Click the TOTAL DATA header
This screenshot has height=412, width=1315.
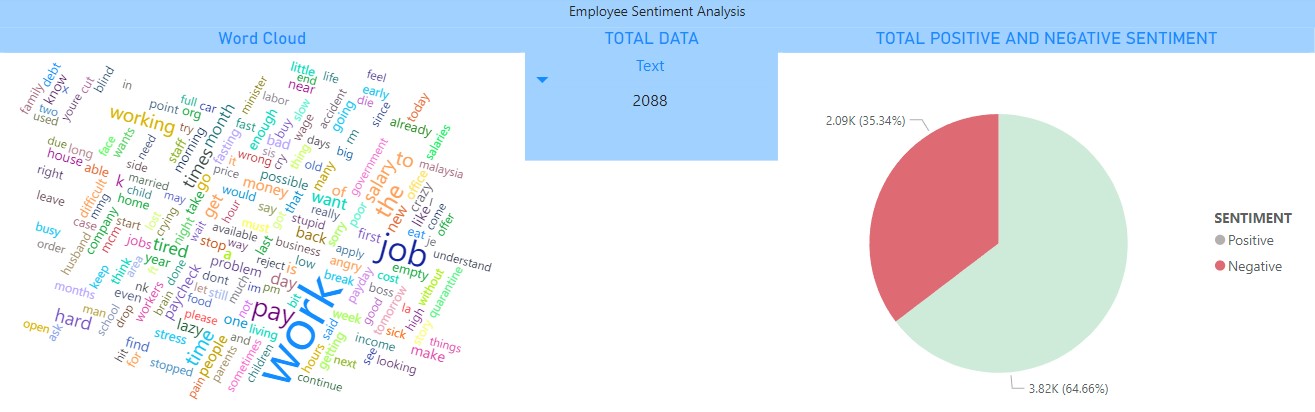[x=651, y=39]
